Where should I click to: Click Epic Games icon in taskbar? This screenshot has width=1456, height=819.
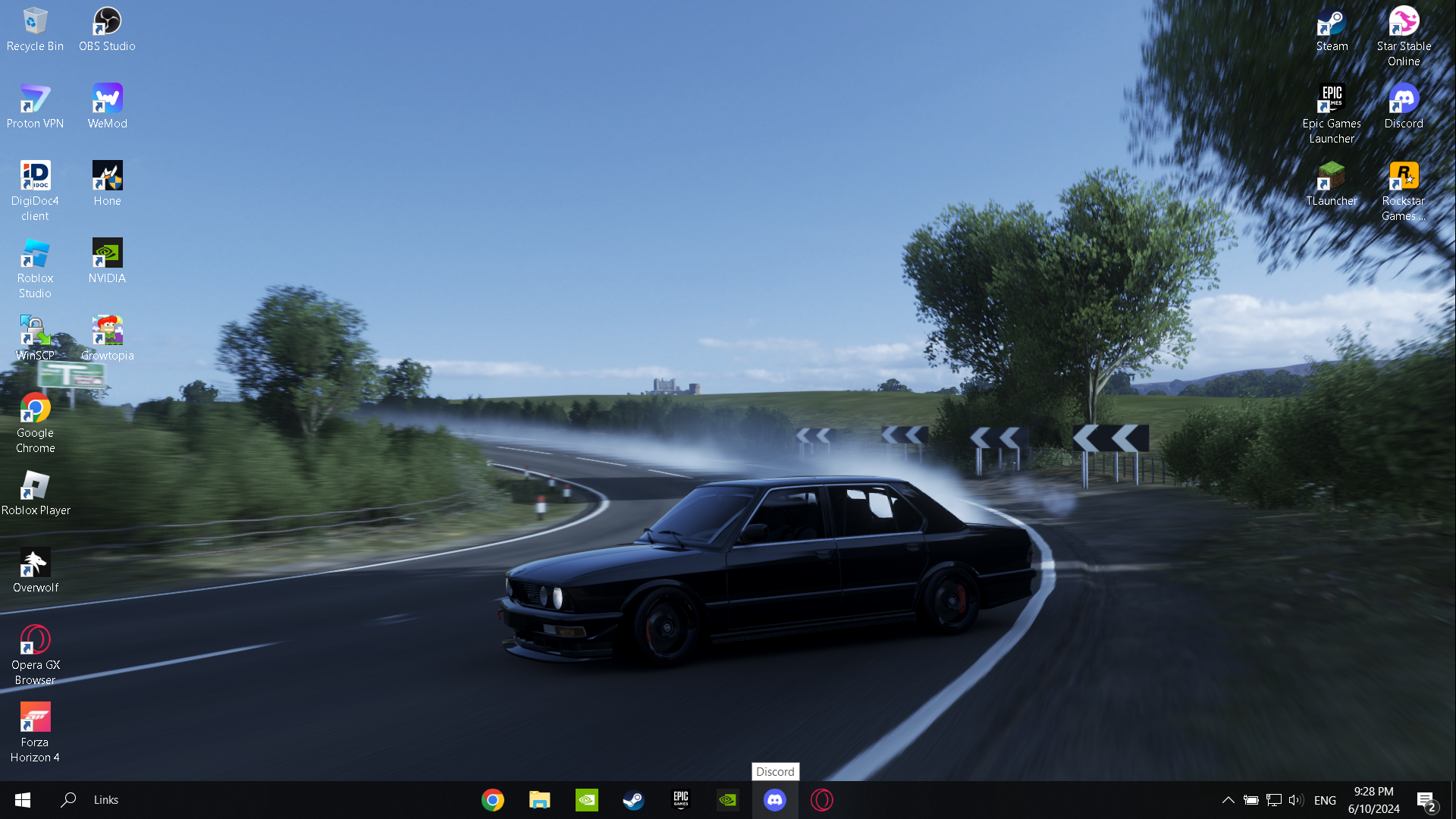[680, 800]
